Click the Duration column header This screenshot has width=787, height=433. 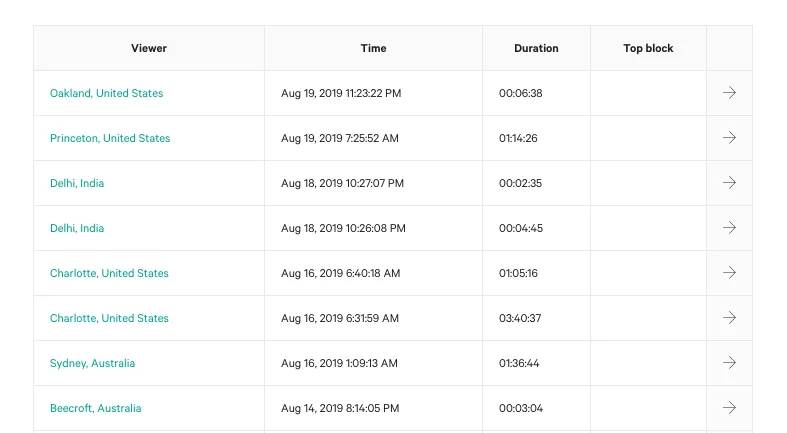pyautogui.click(x=536, y=48)
